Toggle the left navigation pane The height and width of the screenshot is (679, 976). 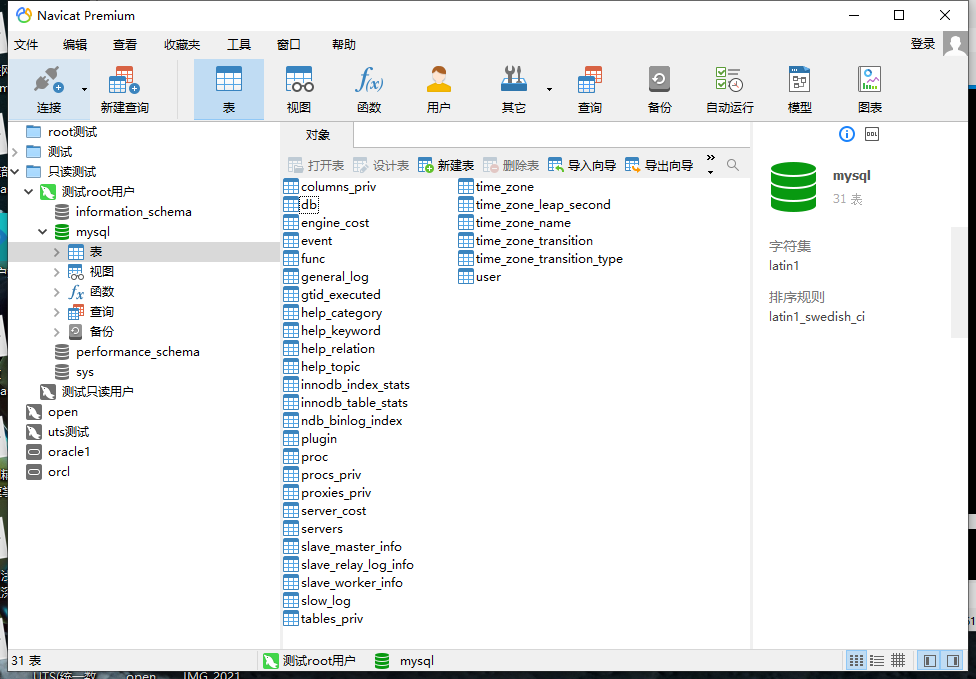coord(930,660)
